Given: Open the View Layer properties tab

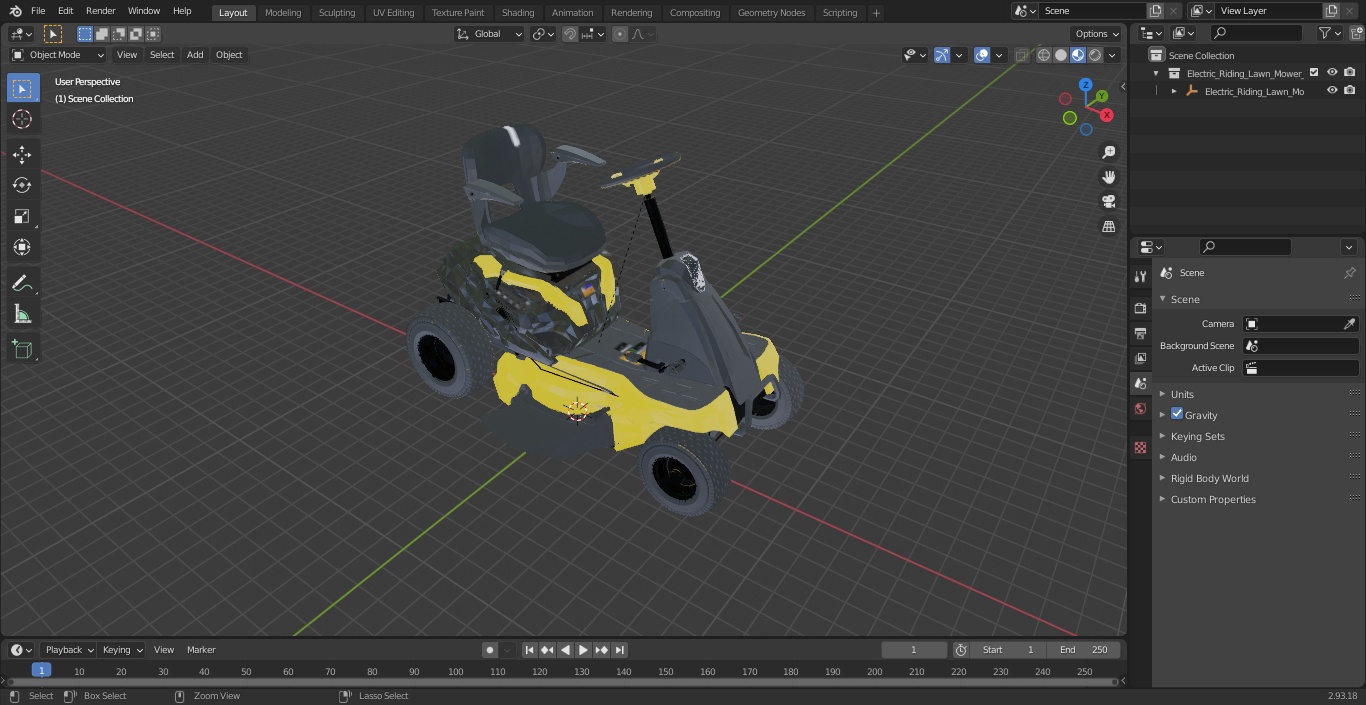Looking at the screenshot, I should click(x=1140, y=358).
